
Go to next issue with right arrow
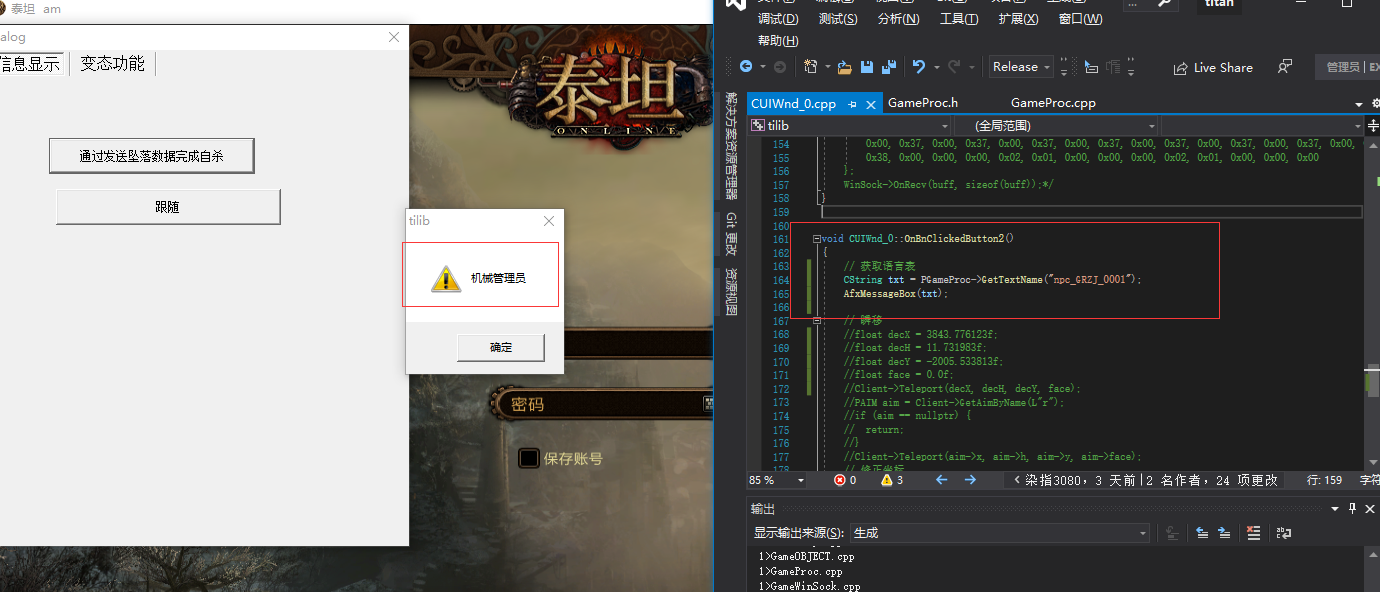970,480
